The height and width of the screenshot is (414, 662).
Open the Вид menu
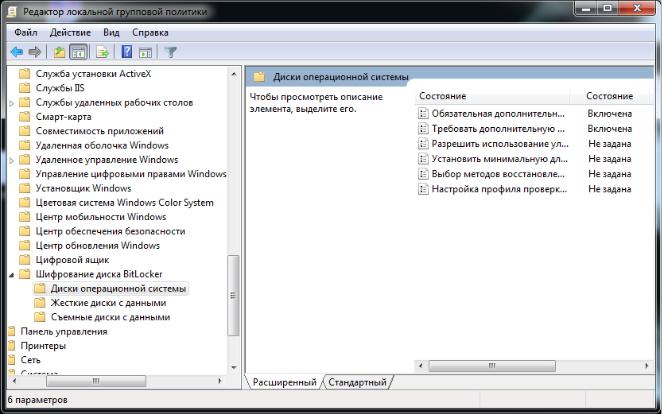pos(111,32)
